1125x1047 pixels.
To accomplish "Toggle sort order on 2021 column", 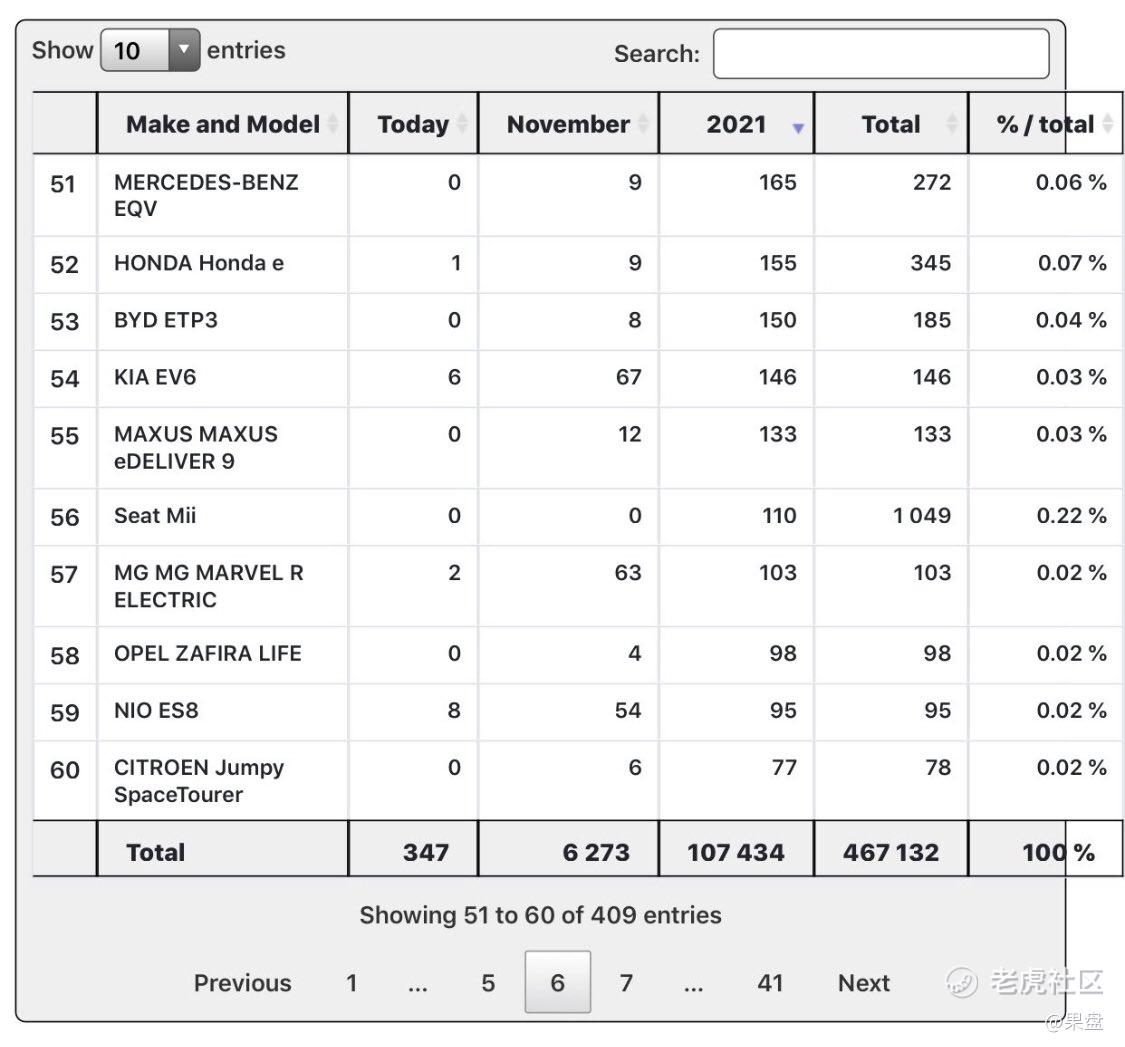I will (x=736, y=123).
